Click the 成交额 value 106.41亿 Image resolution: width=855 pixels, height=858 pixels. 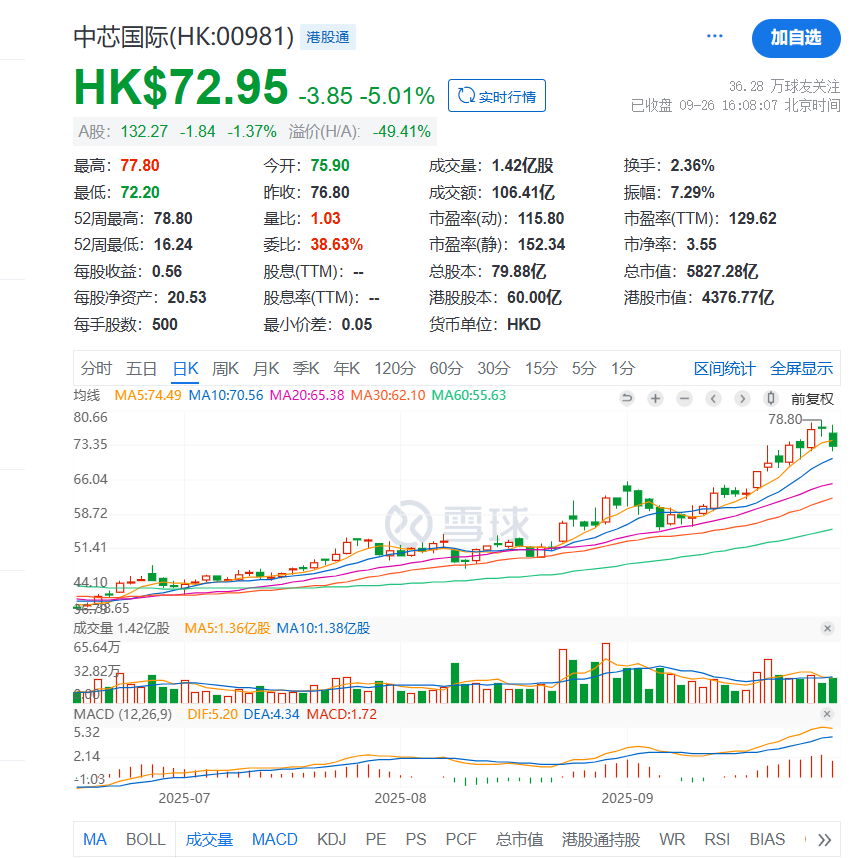pyautogui.click(x=523, y=193)
